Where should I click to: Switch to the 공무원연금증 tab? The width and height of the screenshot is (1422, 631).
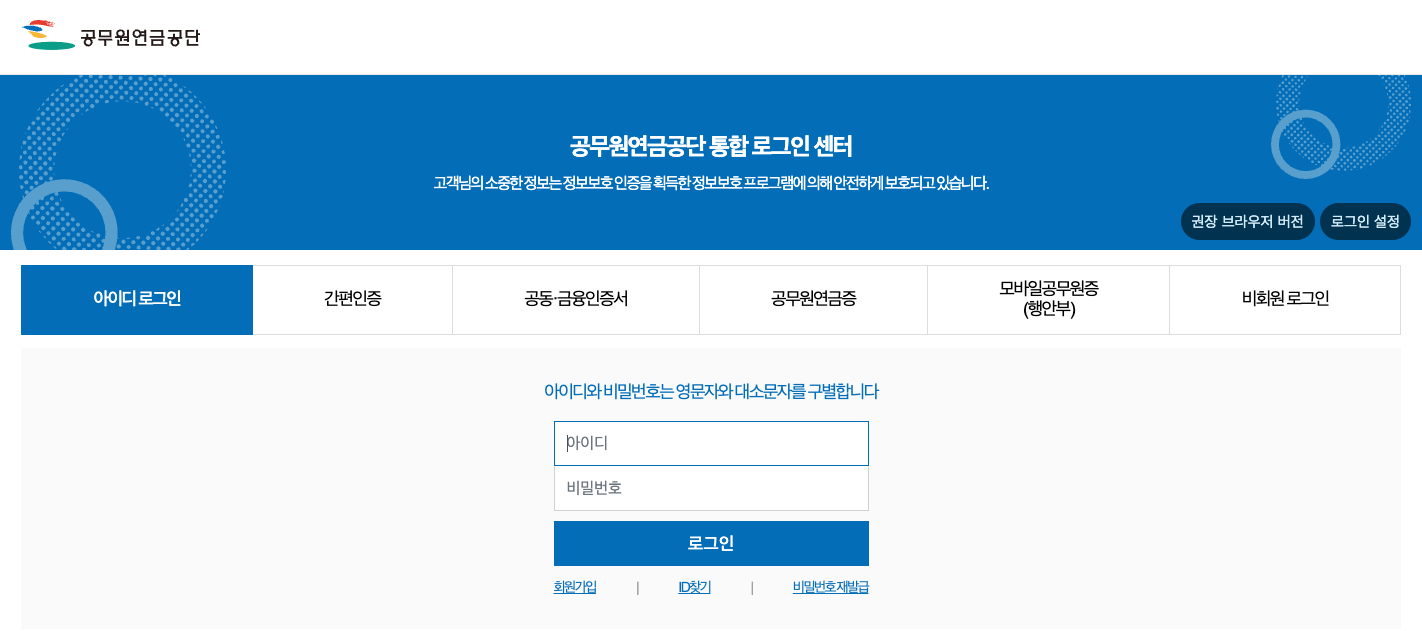click(x=814, y=299)
